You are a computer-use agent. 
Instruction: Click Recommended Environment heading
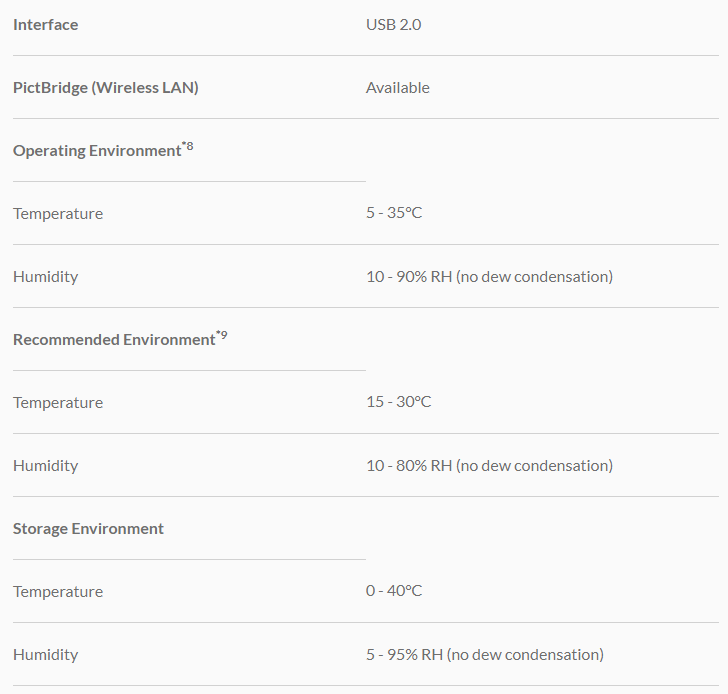[x=113, y=340]
